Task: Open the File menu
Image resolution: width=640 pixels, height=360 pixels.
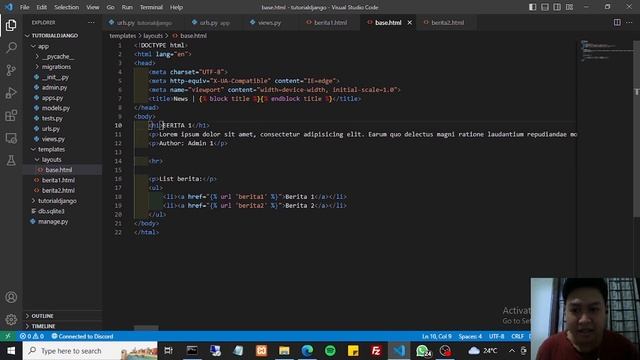Action: 24,7
